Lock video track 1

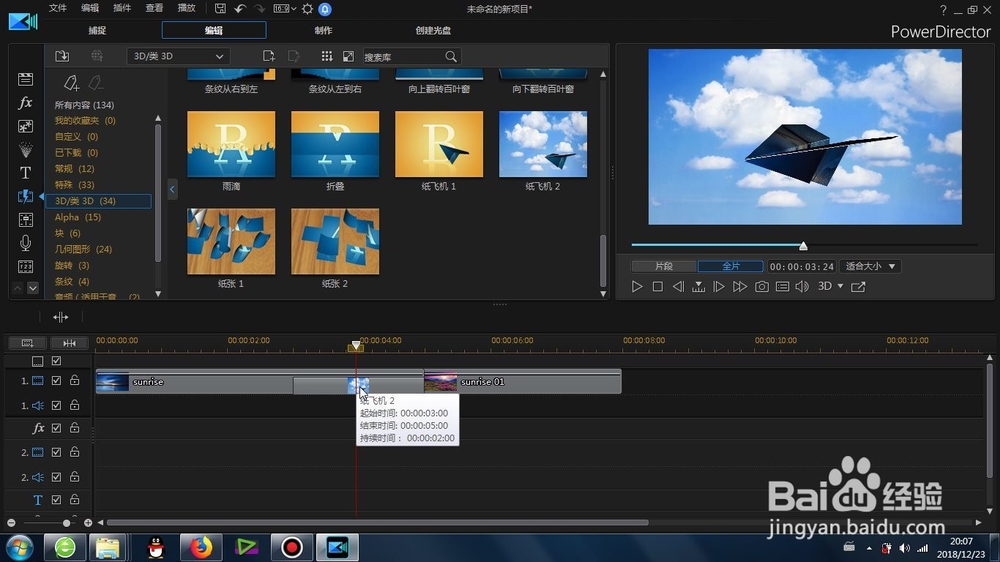[75, 380]
